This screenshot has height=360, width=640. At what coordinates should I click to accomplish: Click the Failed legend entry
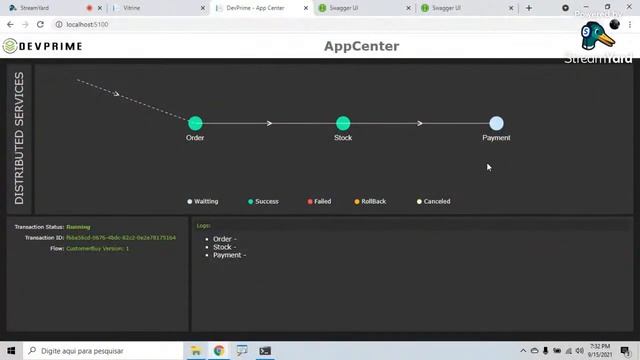[x=319, y=201]
